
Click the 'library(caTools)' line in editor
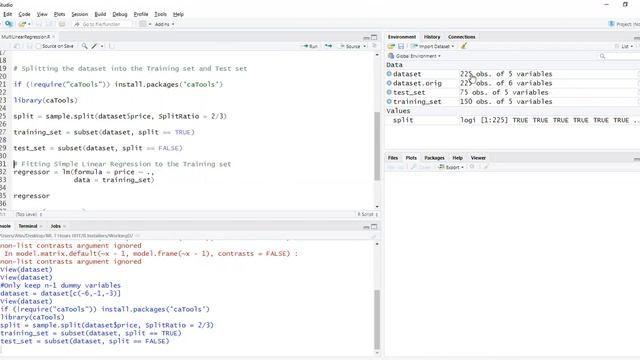(45, 100)
